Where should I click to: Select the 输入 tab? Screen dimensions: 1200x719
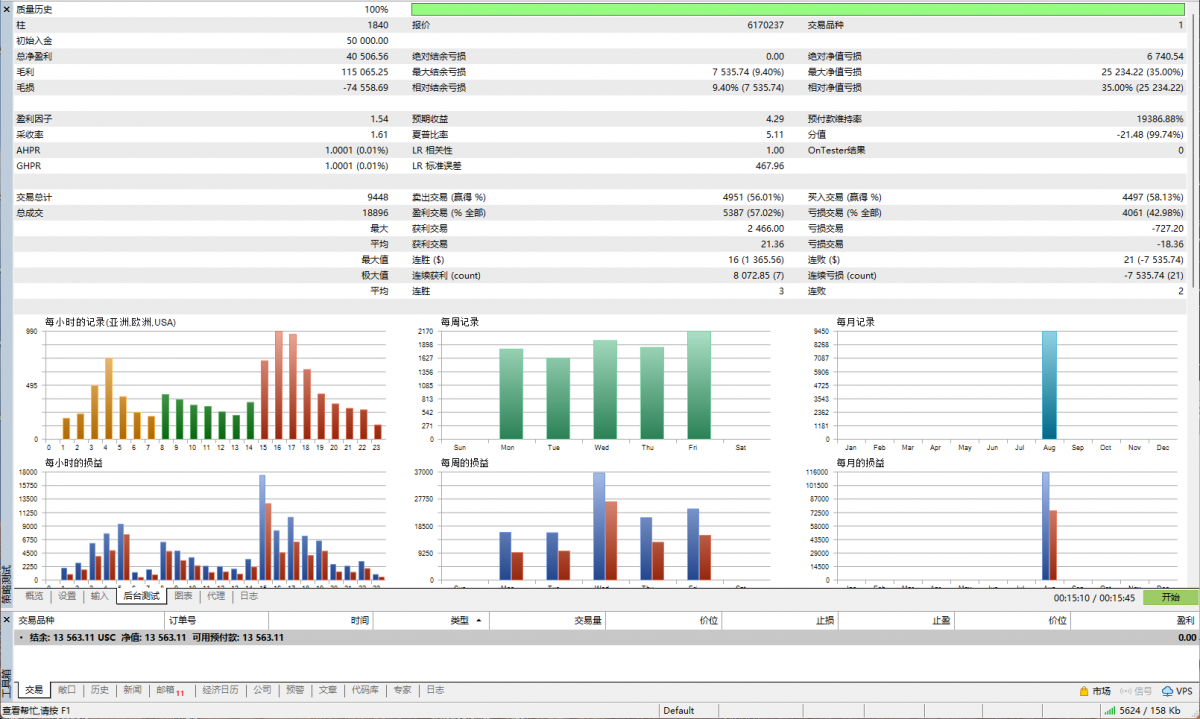tap(99, 596)
